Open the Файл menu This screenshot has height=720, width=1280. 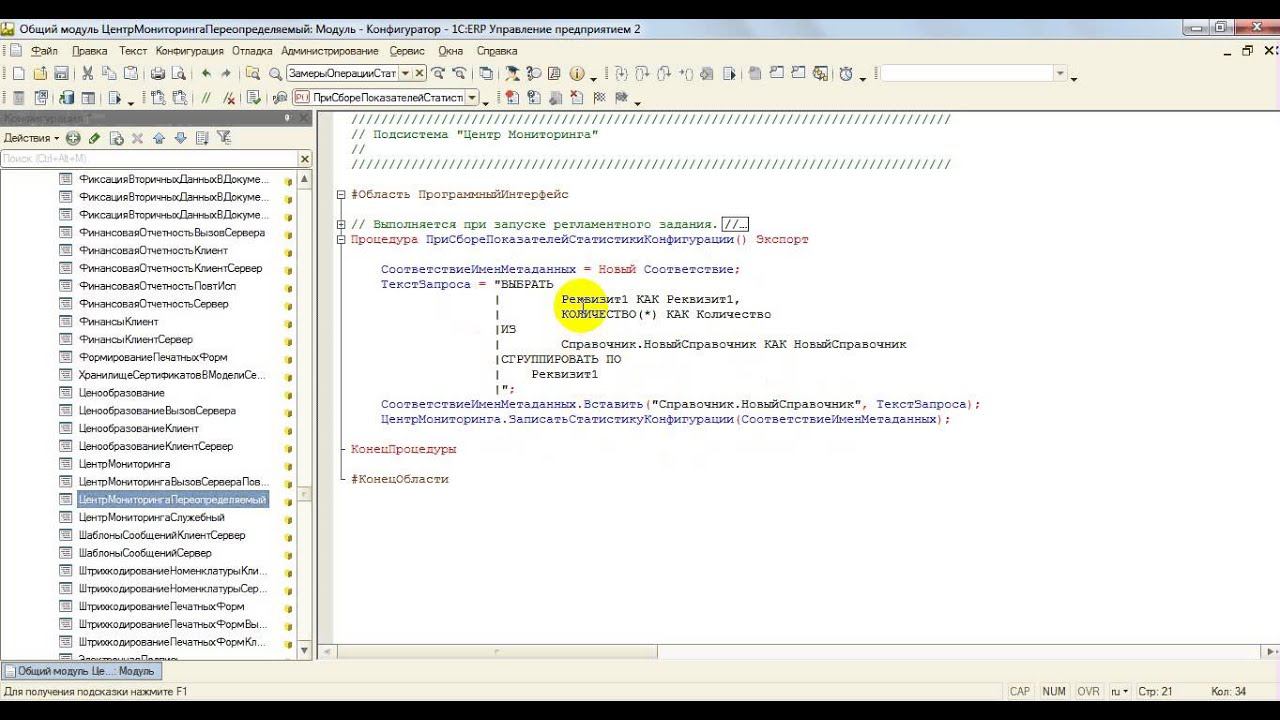tap(44, 51)
